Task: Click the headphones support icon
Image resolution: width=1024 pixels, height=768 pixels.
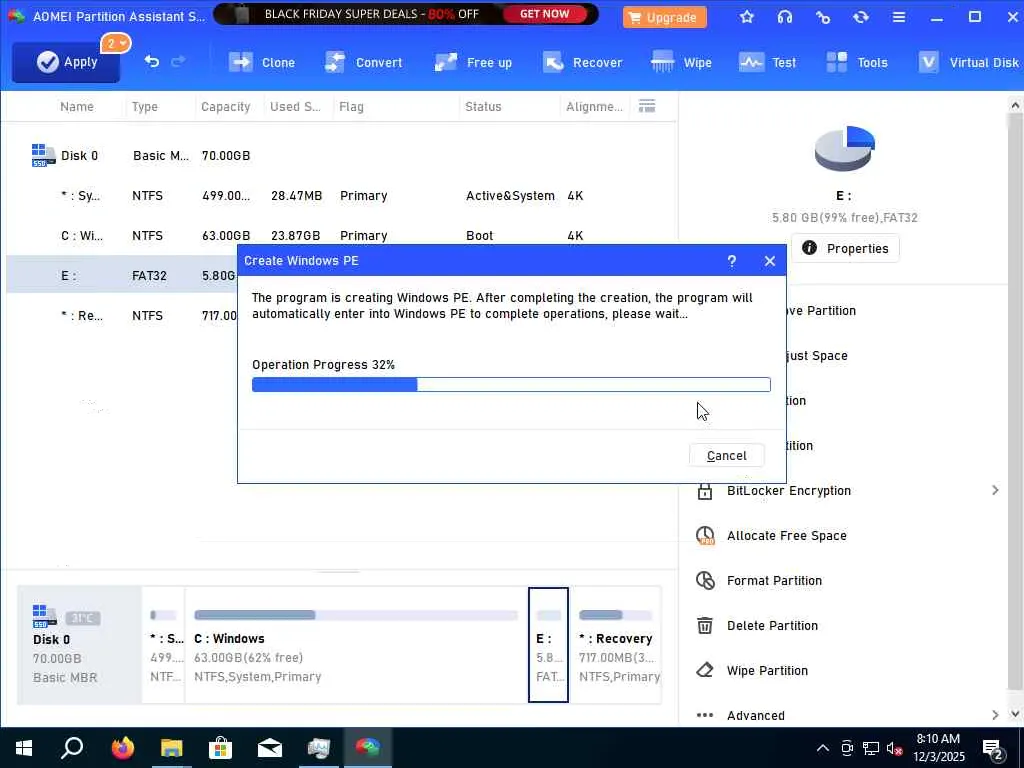Action: click(785, 17)
